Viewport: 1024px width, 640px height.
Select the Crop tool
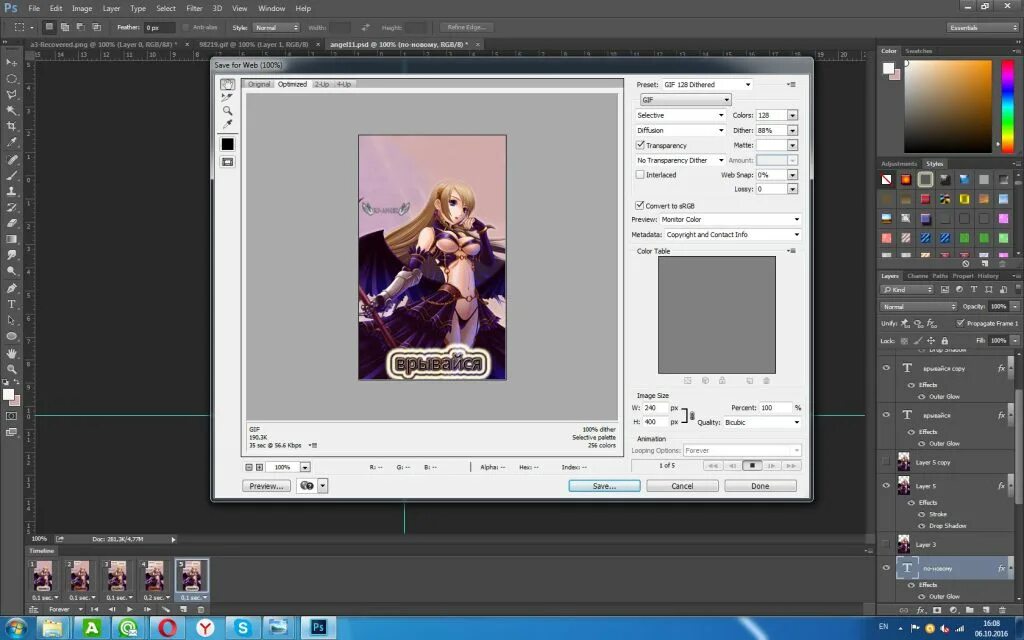point(11,126)
